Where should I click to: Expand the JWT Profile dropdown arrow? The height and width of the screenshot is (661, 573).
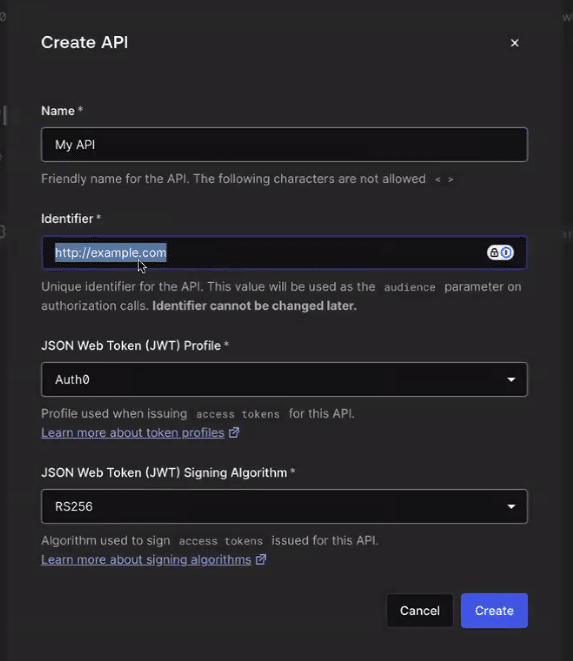point(511,380)
